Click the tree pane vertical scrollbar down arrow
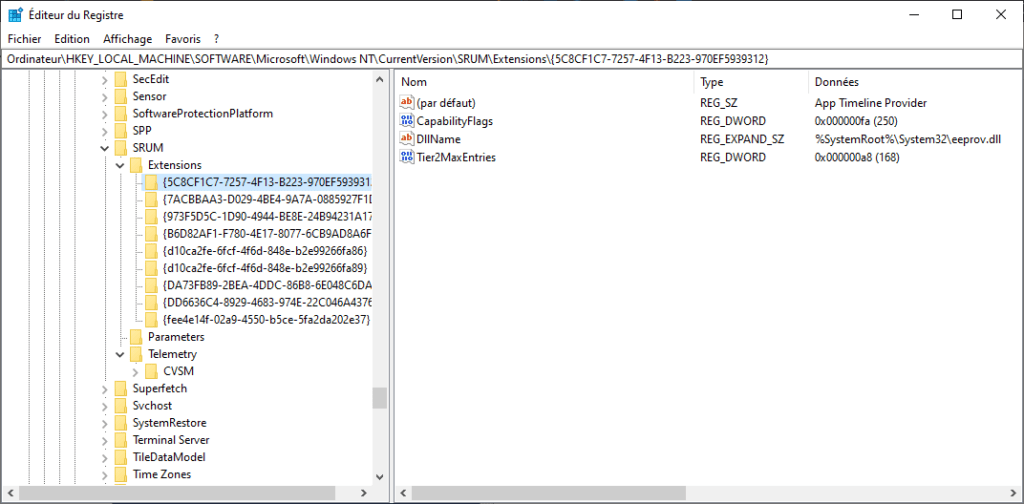The height and width of the screenshot is (504, 1024). [x=379, y=477]
